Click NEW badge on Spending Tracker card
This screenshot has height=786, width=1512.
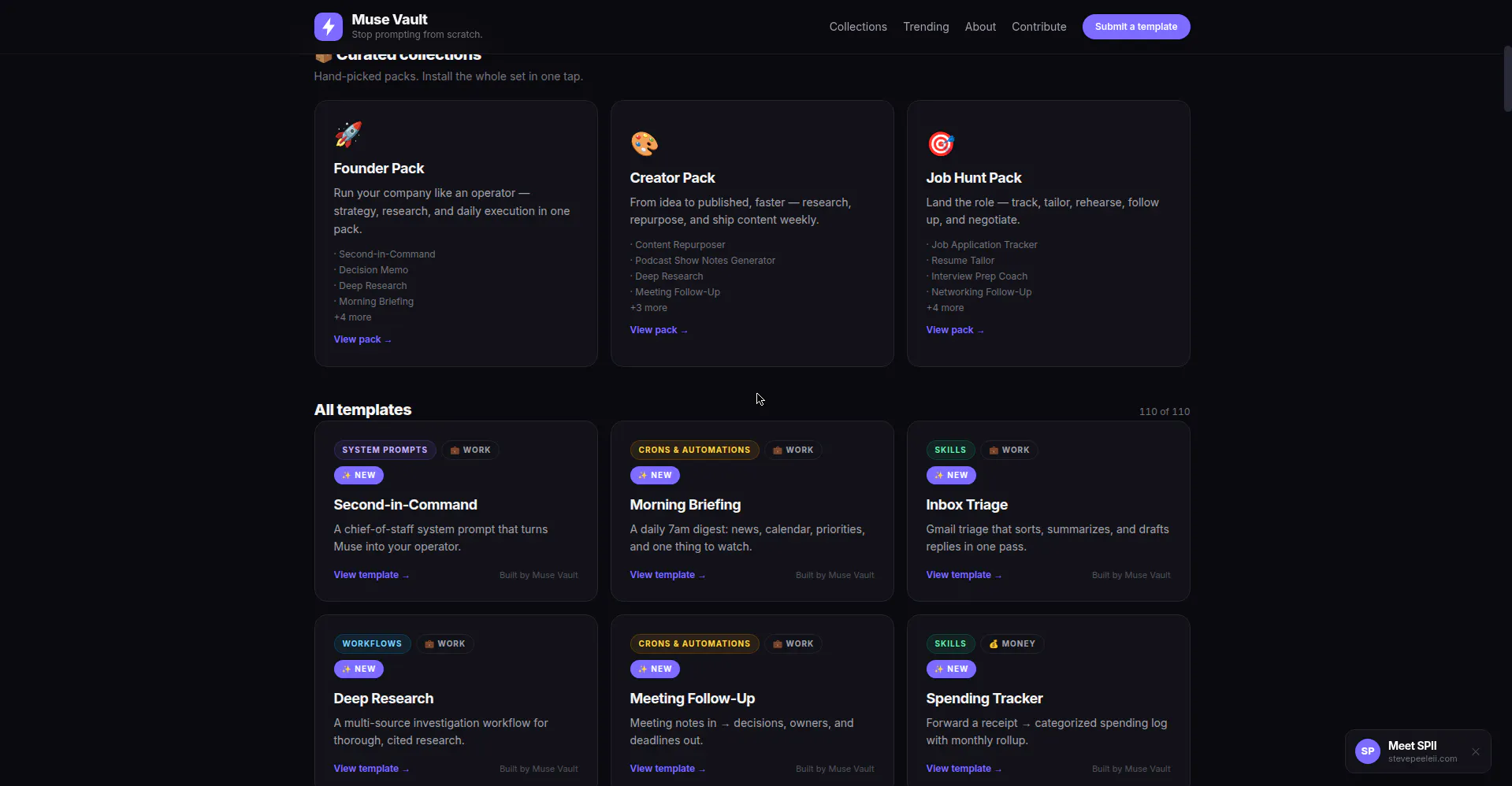(x=951, y=669)
